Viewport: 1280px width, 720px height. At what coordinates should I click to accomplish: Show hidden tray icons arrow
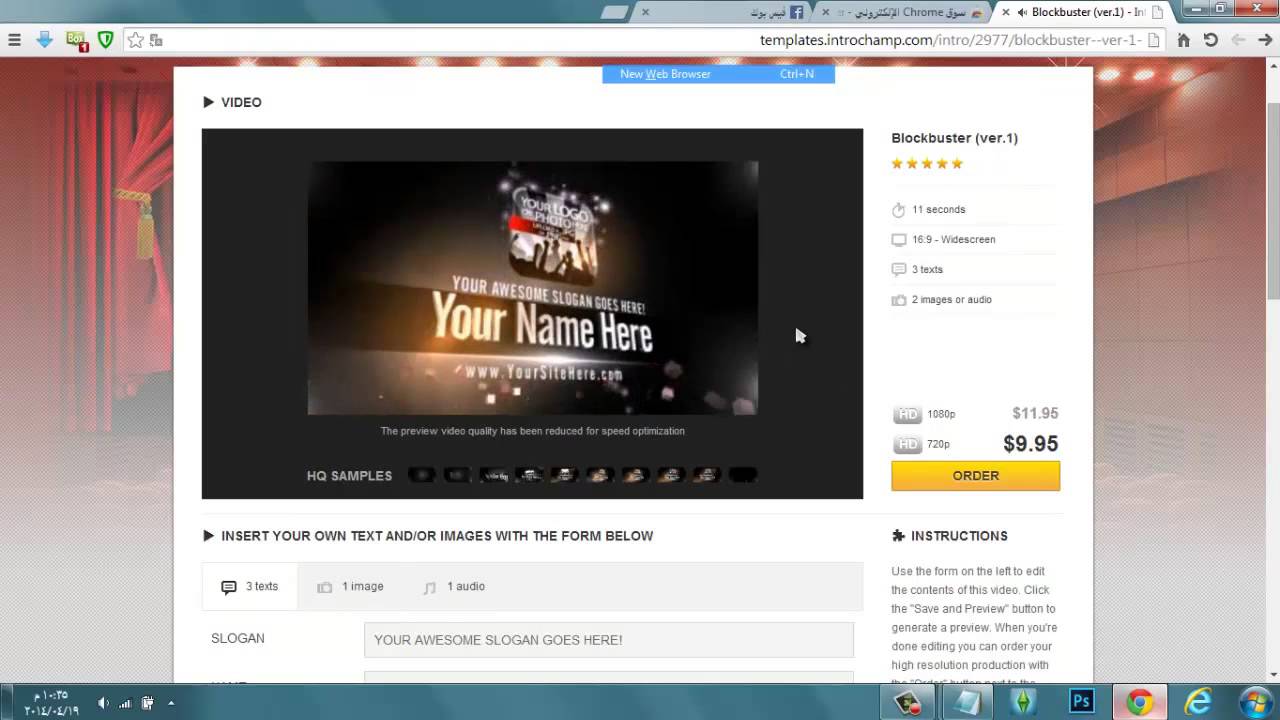171,702
